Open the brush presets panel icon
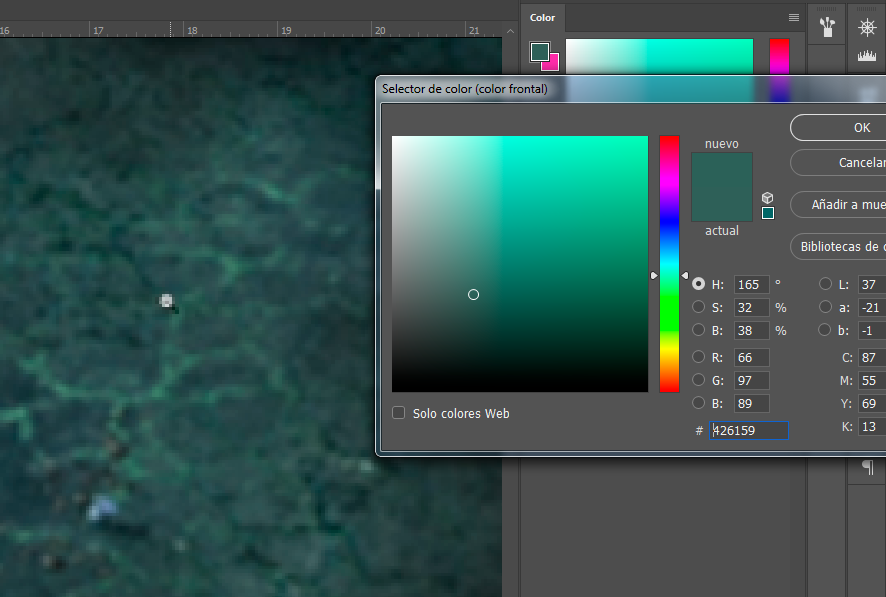Screen dimensions: 886x597 pyautogui.click(x=827, y=27)
